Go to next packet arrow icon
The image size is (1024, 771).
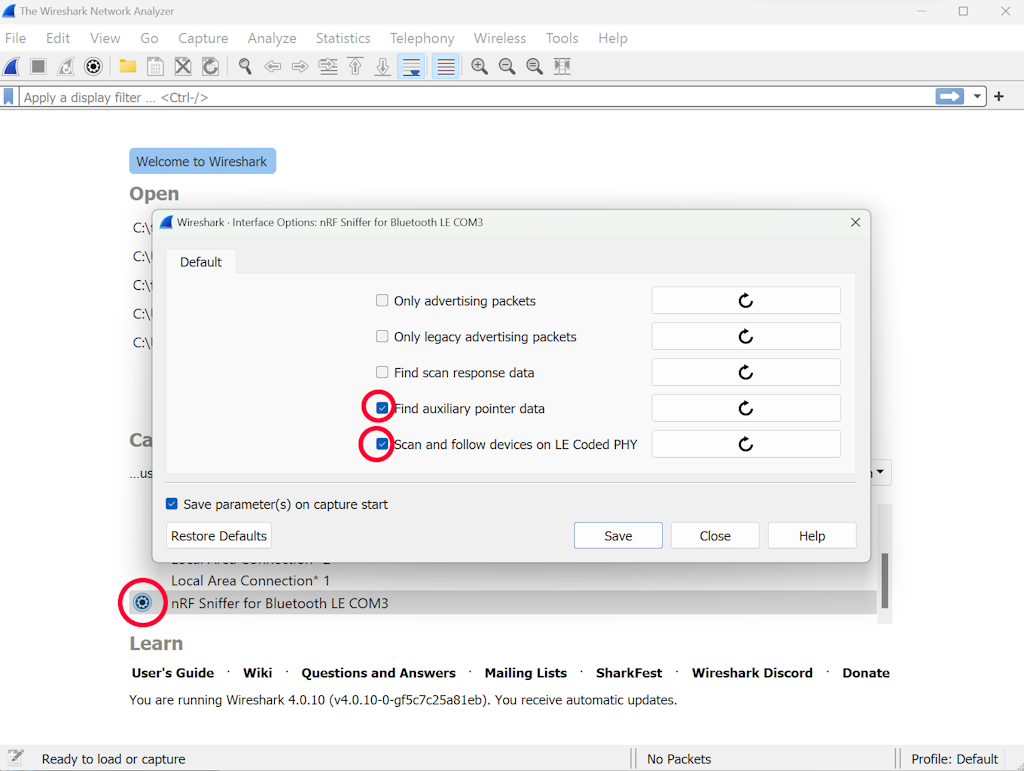(x=300, y=66)
